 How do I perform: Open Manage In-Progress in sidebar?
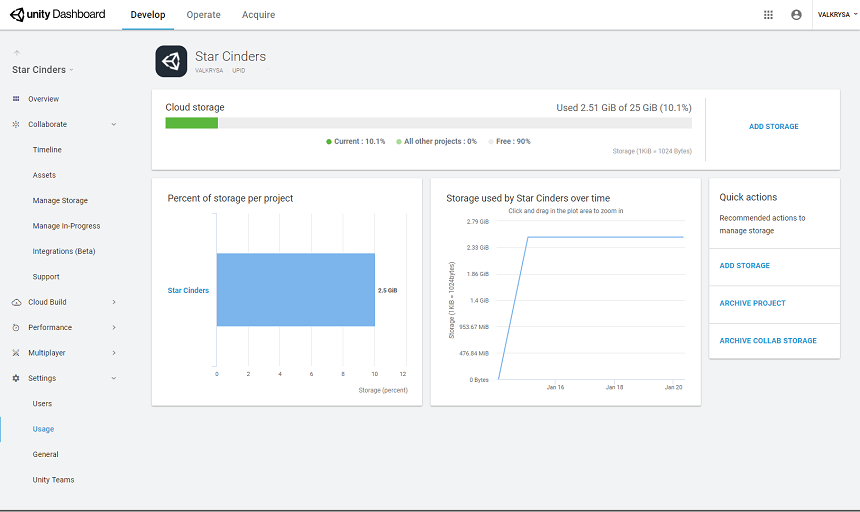[x=66, y=226]
